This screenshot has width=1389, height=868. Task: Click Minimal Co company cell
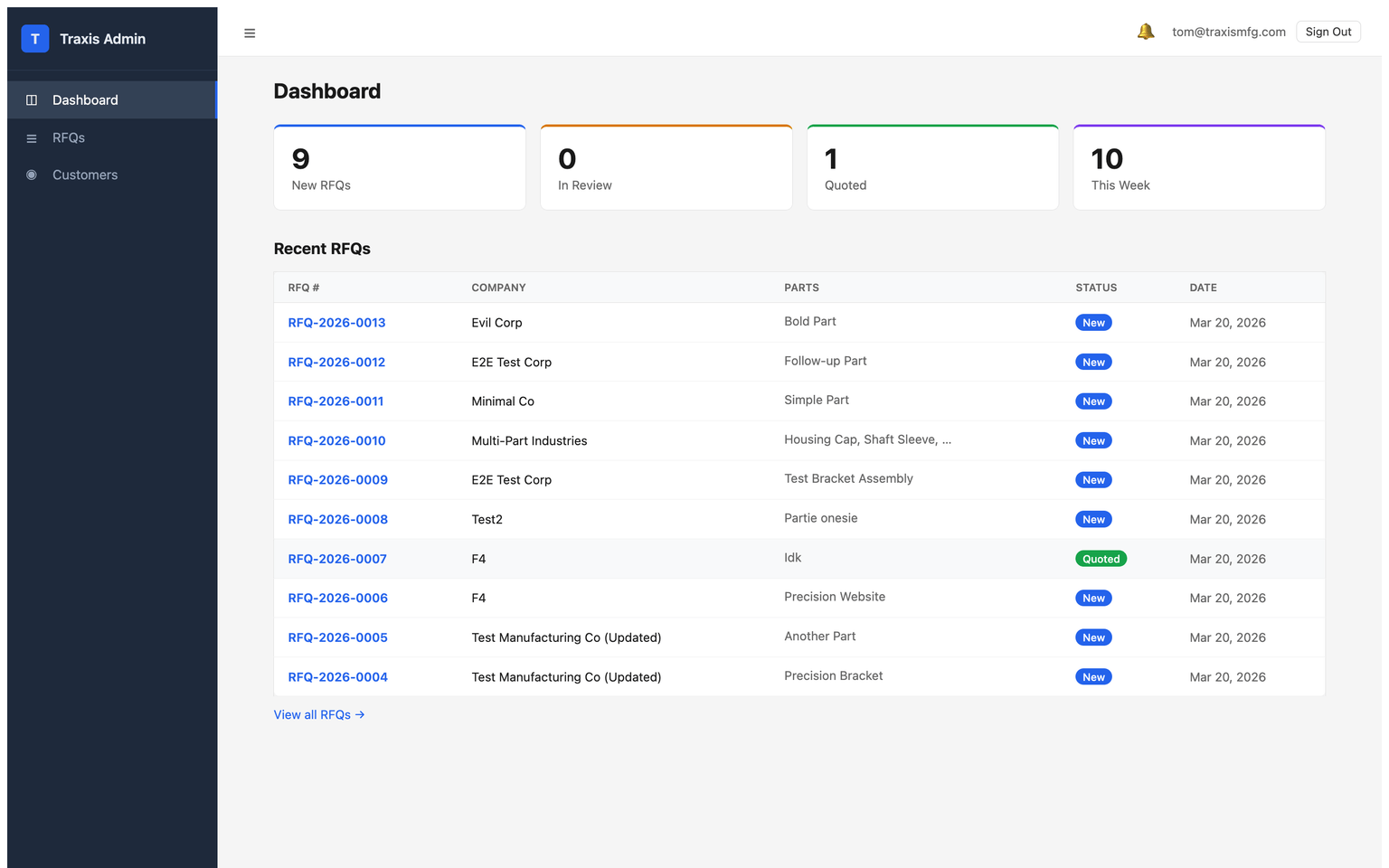point(503,401)
